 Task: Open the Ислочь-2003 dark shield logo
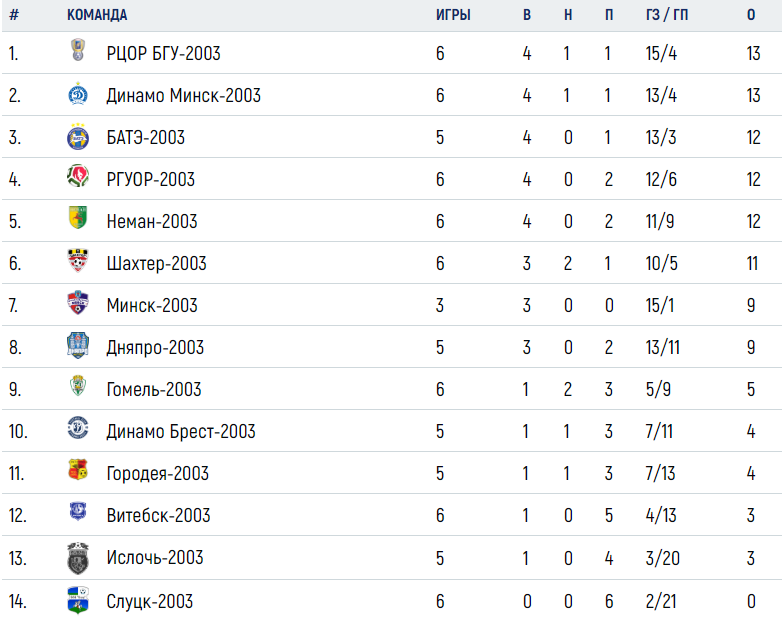coord(78,558)
